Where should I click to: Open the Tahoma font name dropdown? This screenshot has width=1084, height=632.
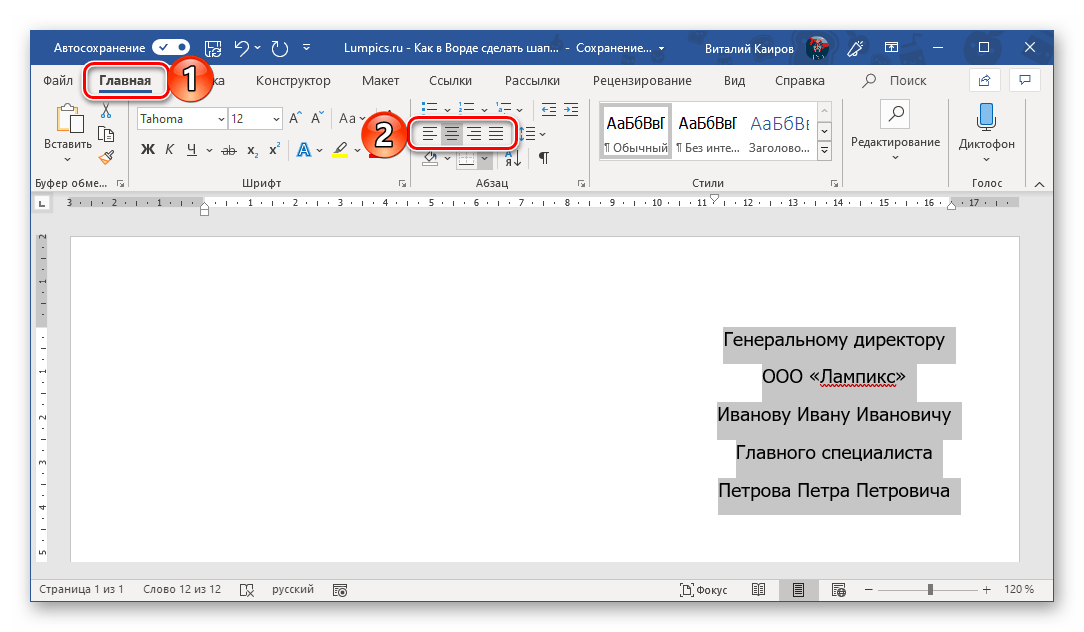[220, 119]
